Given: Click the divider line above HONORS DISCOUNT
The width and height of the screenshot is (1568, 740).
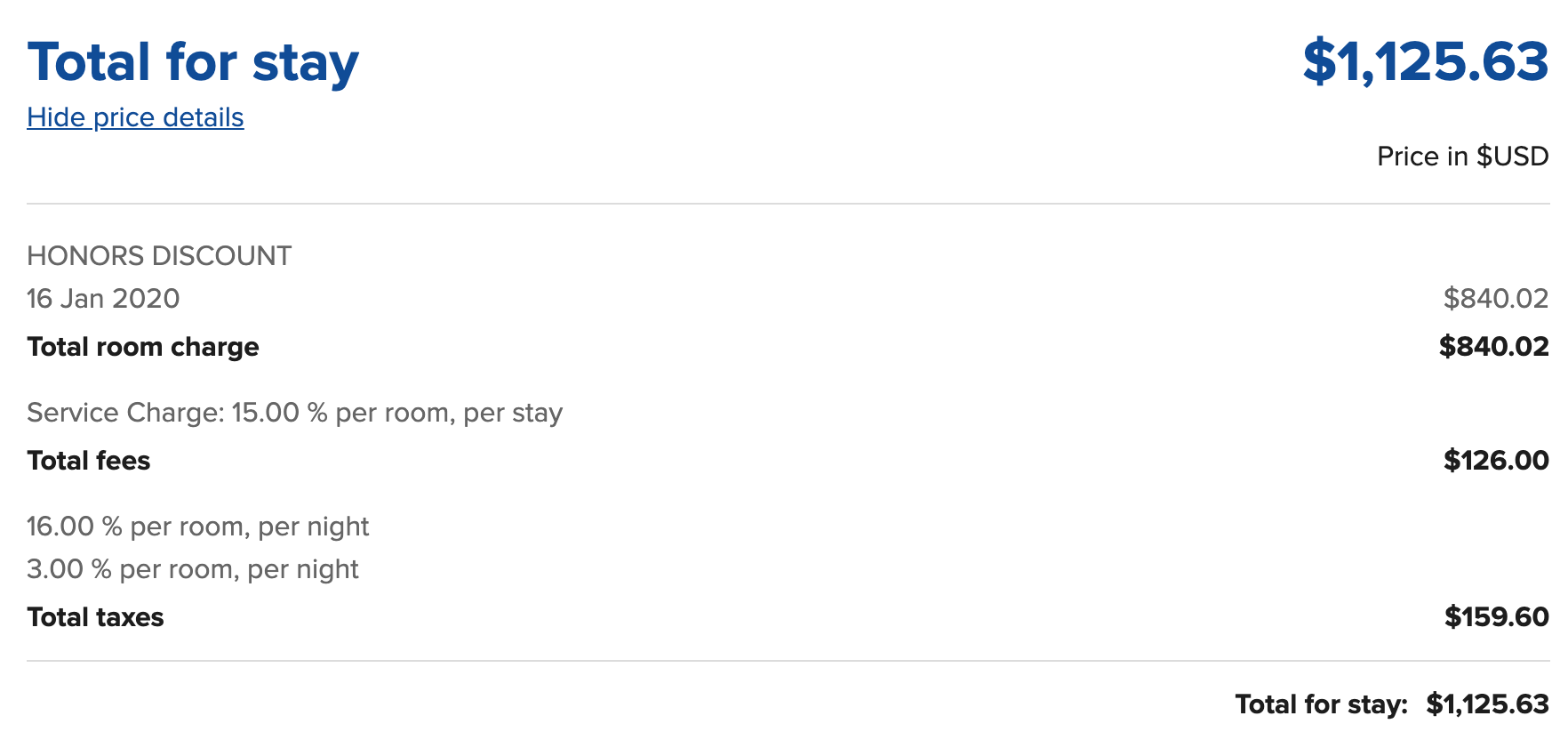Looking at the screenshot, I should click(x=788, y=204).
